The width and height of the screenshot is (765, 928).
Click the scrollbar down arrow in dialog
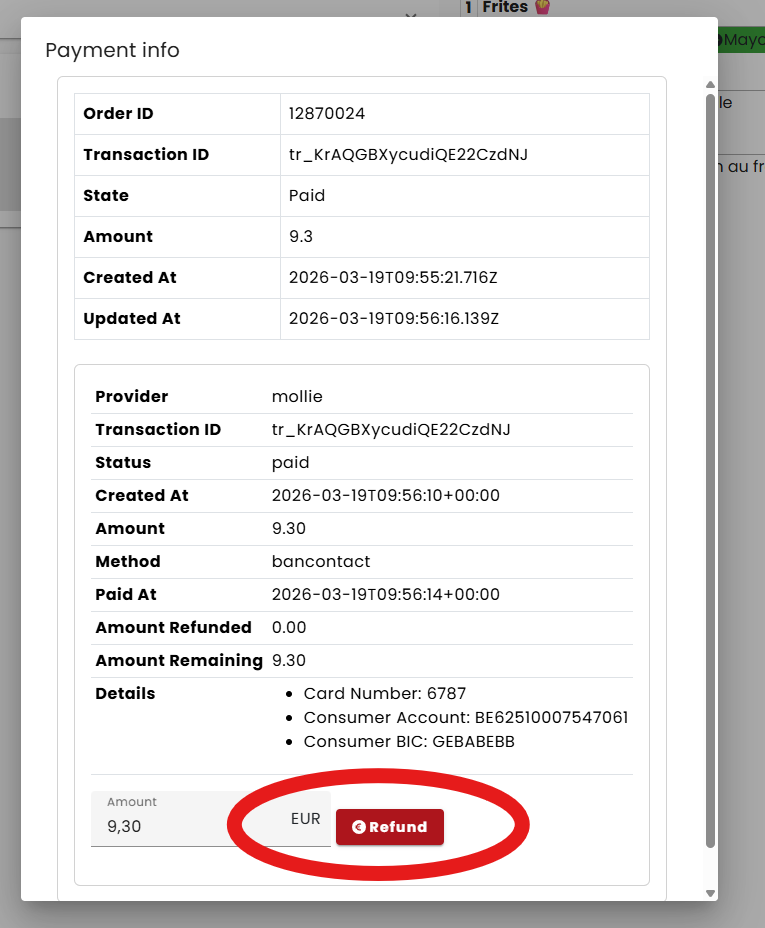(710, 893)
